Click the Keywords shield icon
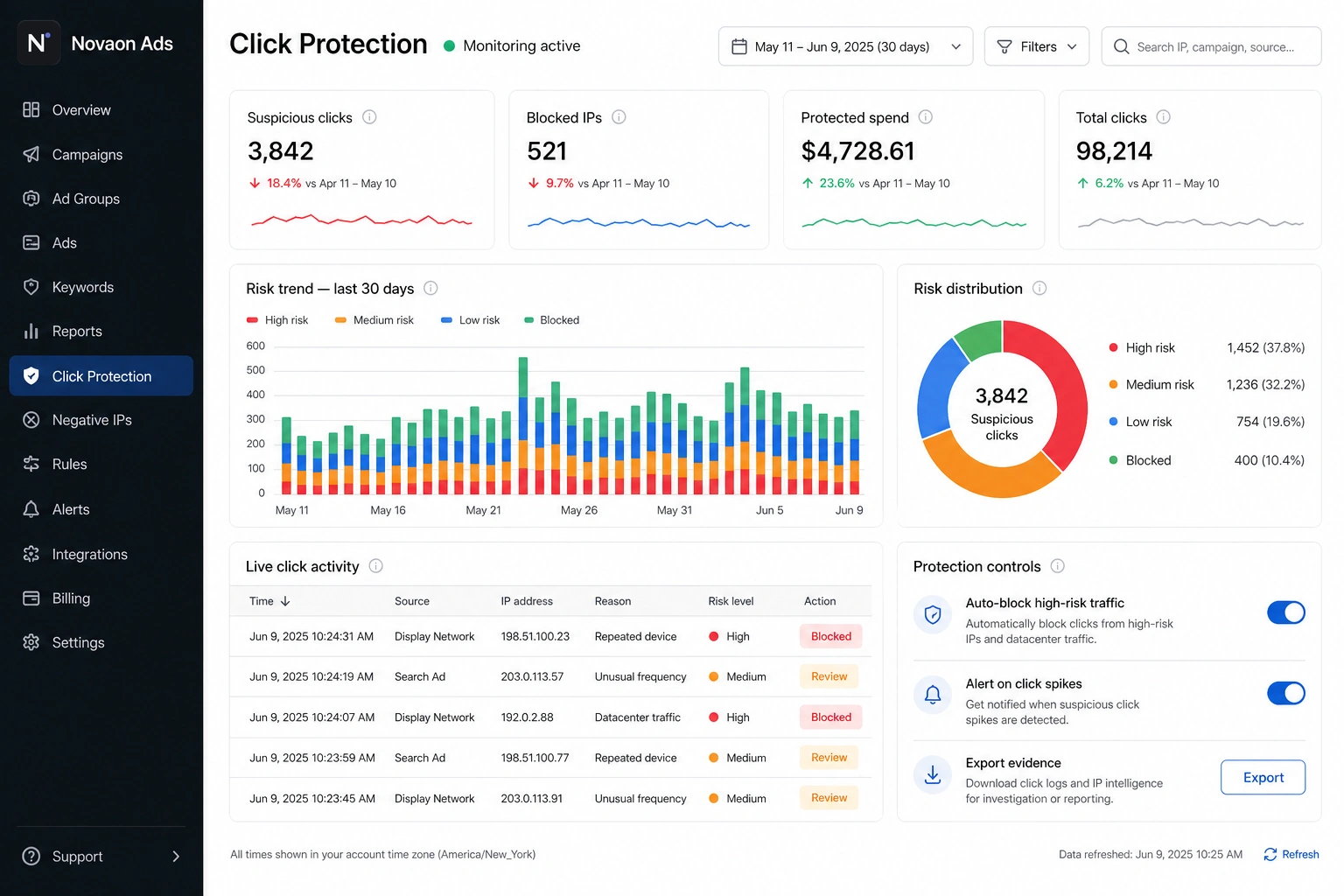Viewport: 1344px width, 896px height. coord(31,287)
